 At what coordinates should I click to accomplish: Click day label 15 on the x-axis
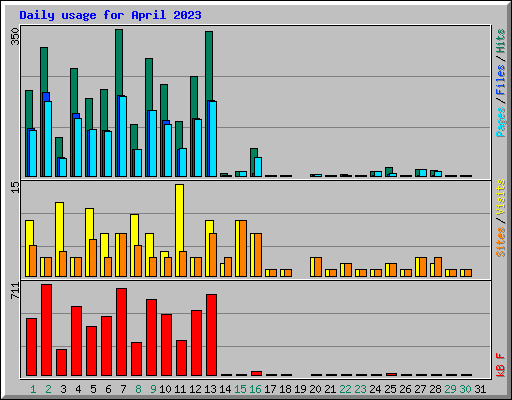point(240,389)
